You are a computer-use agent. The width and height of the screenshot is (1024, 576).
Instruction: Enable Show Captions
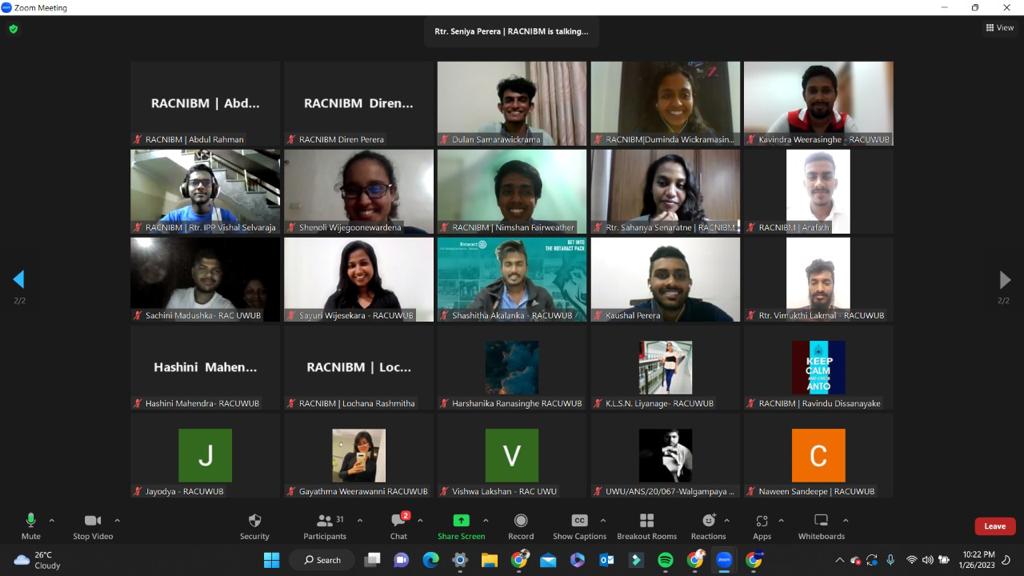[x=579, y=526]
